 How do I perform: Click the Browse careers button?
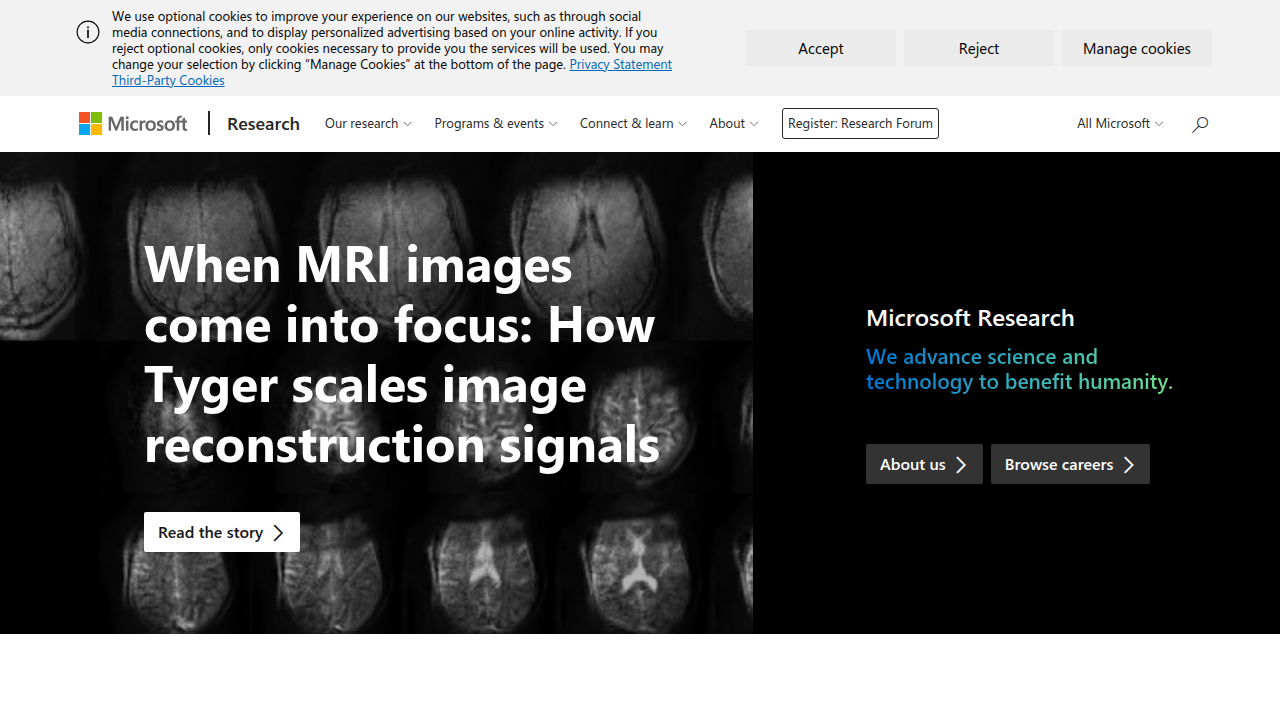coord(1070,464)
